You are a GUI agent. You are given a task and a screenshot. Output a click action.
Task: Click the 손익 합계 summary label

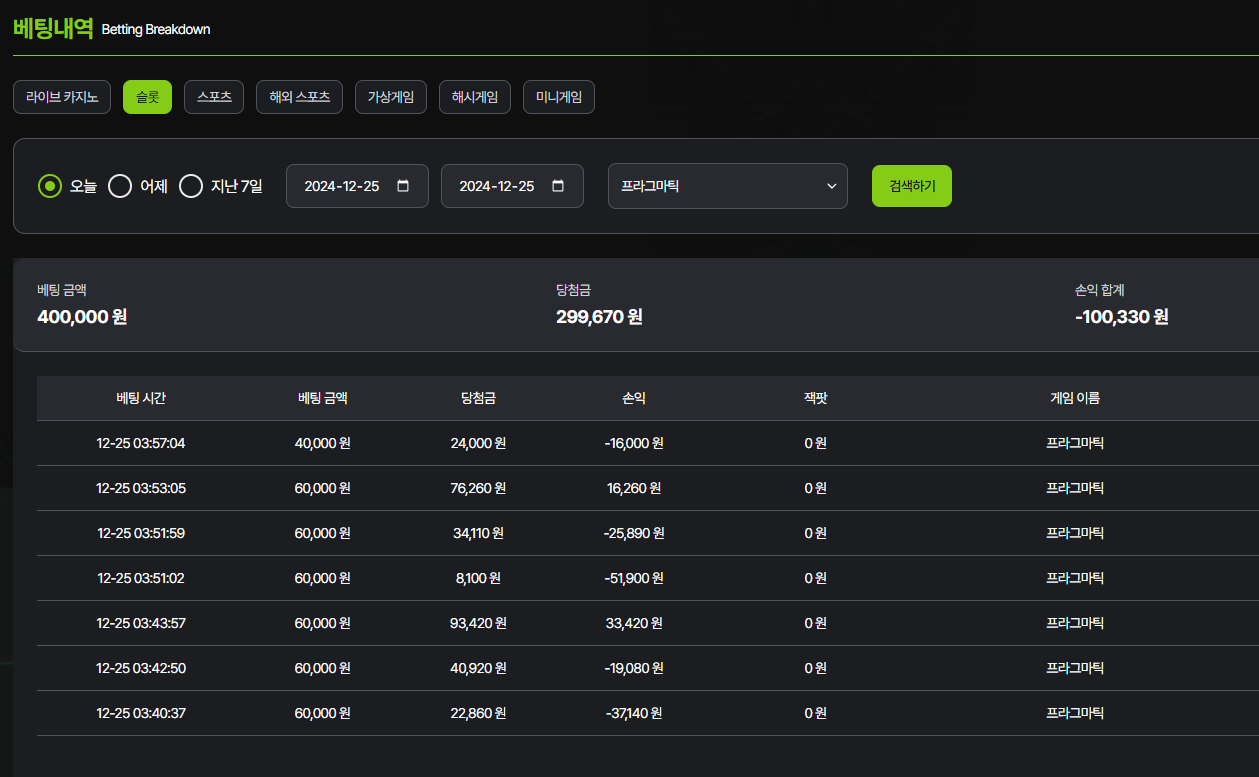pos(1100,290)
